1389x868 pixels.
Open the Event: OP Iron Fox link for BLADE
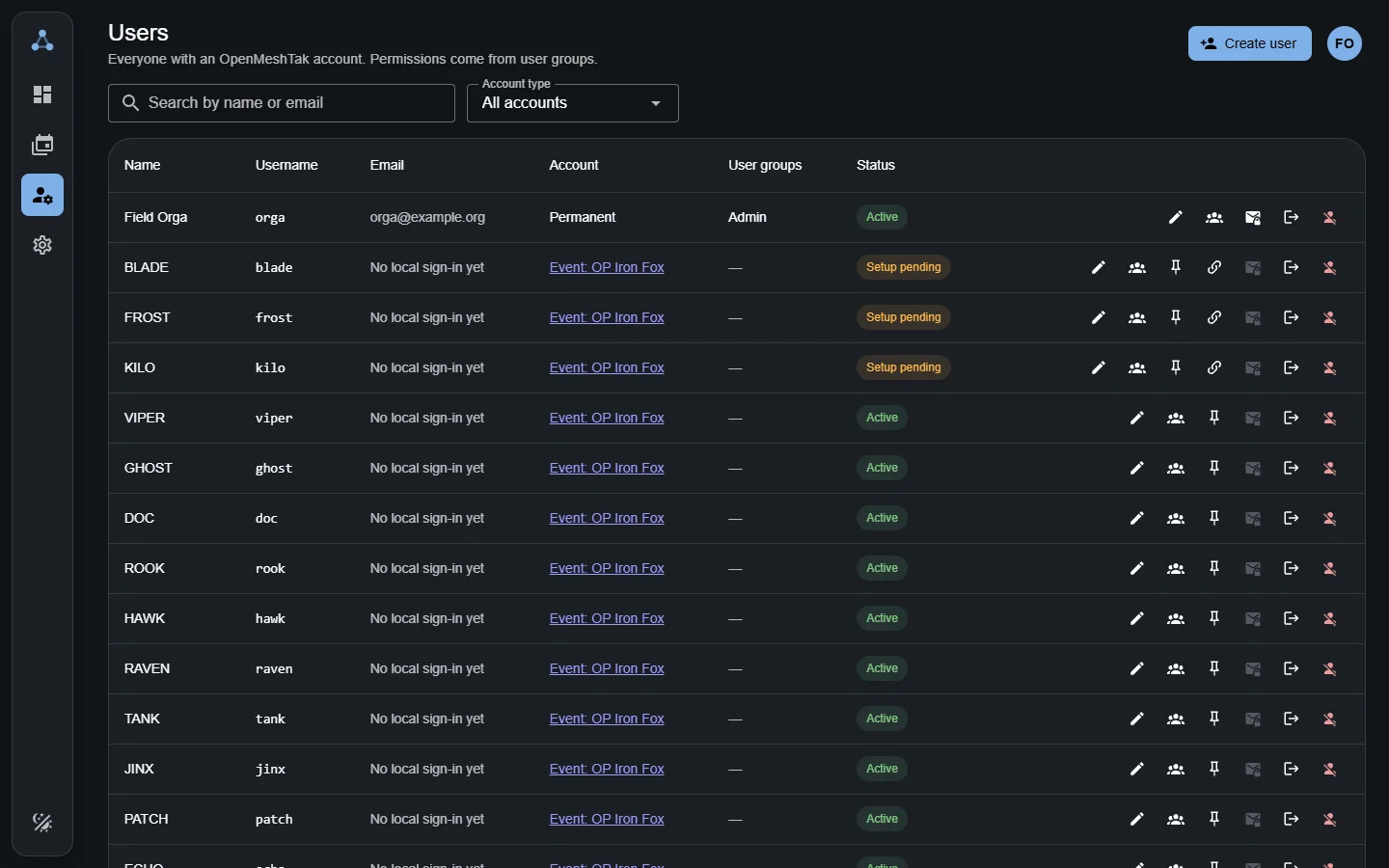click(607, 268)
